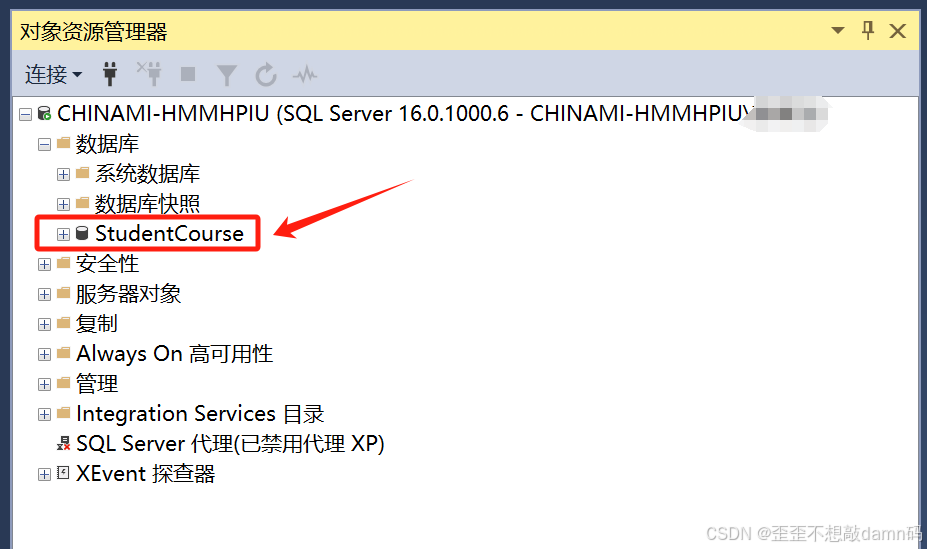Click the server instance icon
The image size is (927, 549).
(44, 113)
